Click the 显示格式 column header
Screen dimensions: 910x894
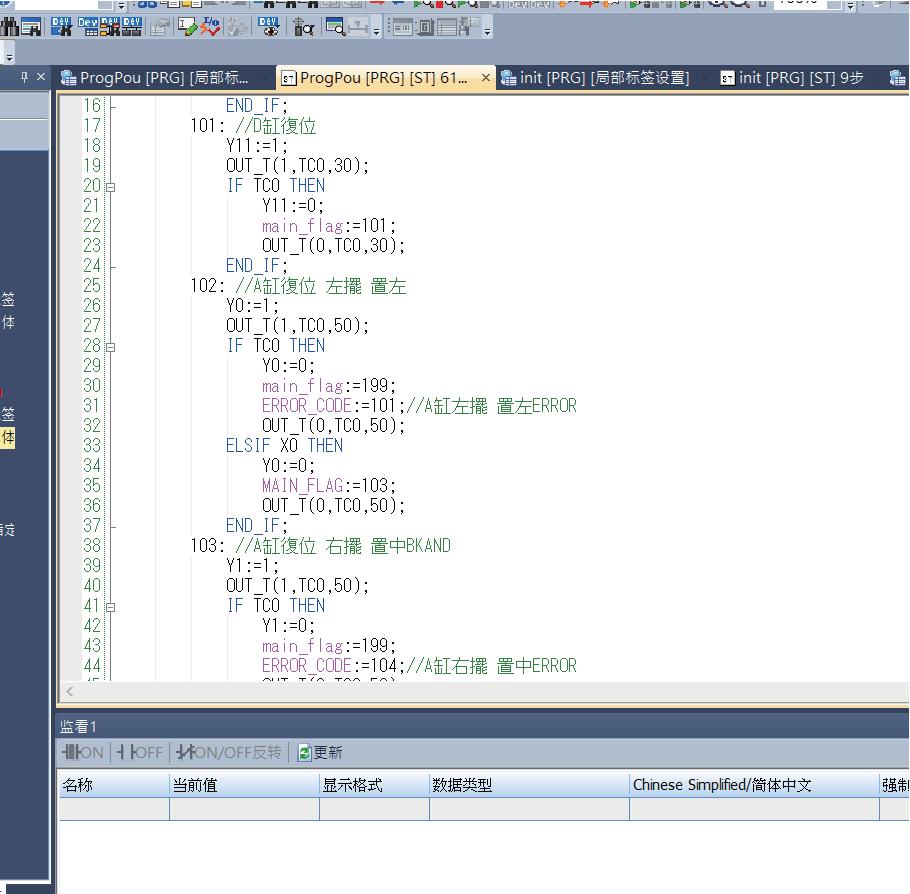tap(374, 785)
